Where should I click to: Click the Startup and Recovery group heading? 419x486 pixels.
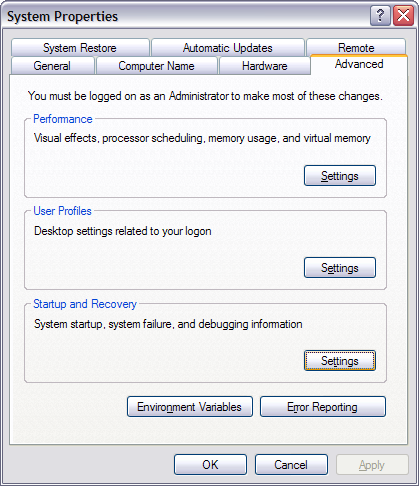(x=85, y=304)
